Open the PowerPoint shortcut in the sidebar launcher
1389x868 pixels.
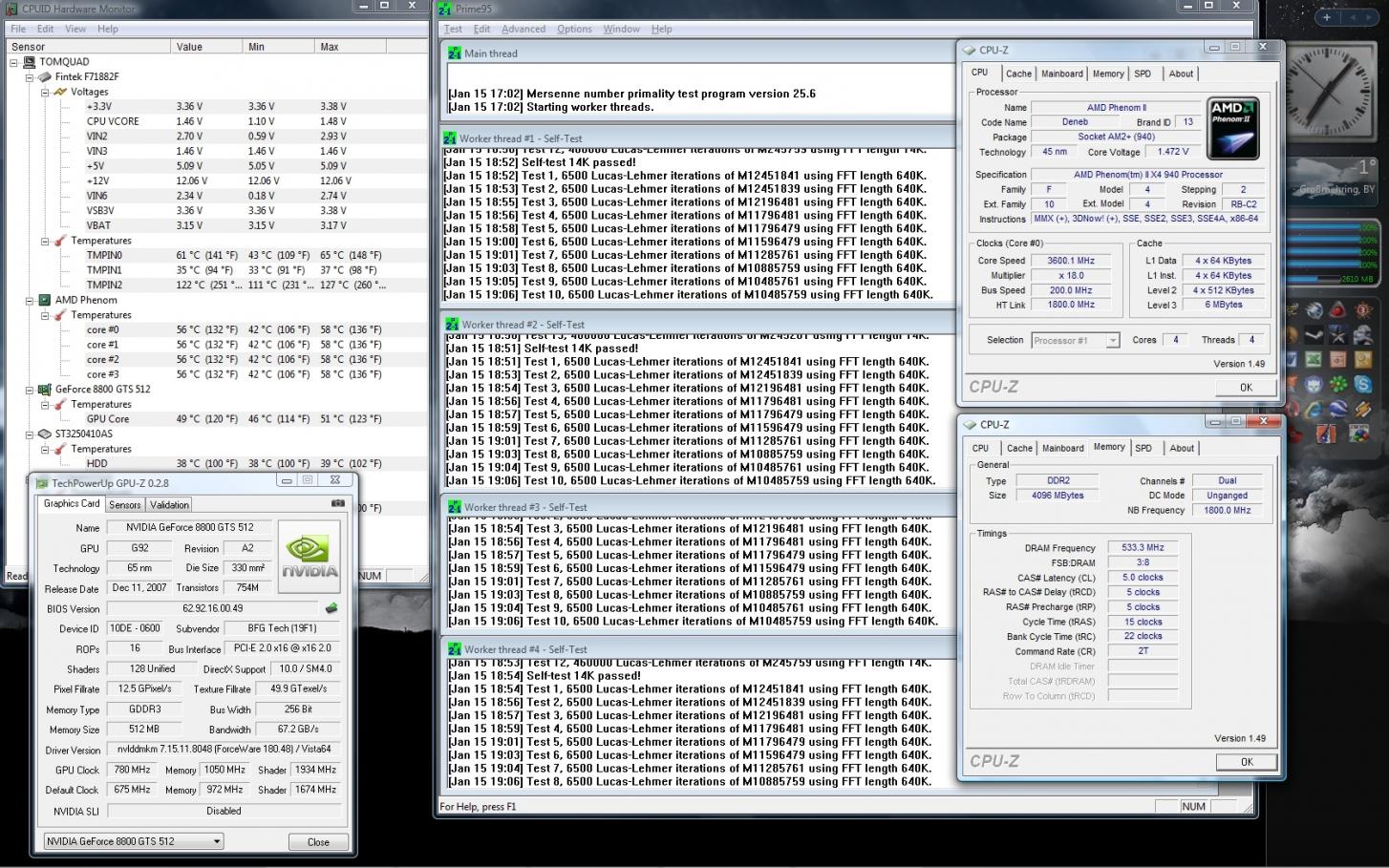[1338, 360]
